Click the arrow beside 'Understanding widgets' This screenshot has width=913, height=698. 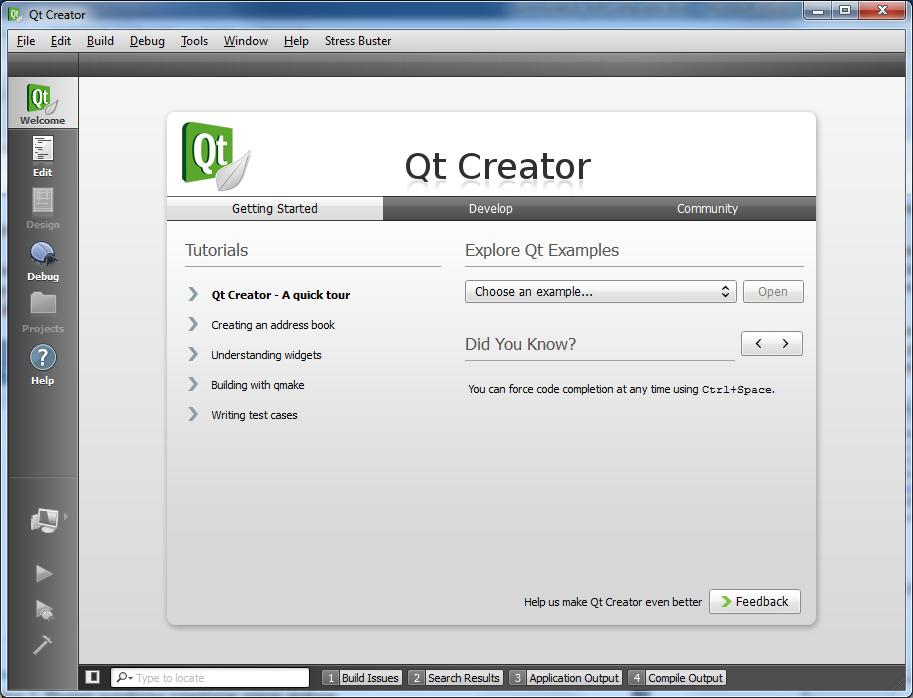[x=193, y=354]
